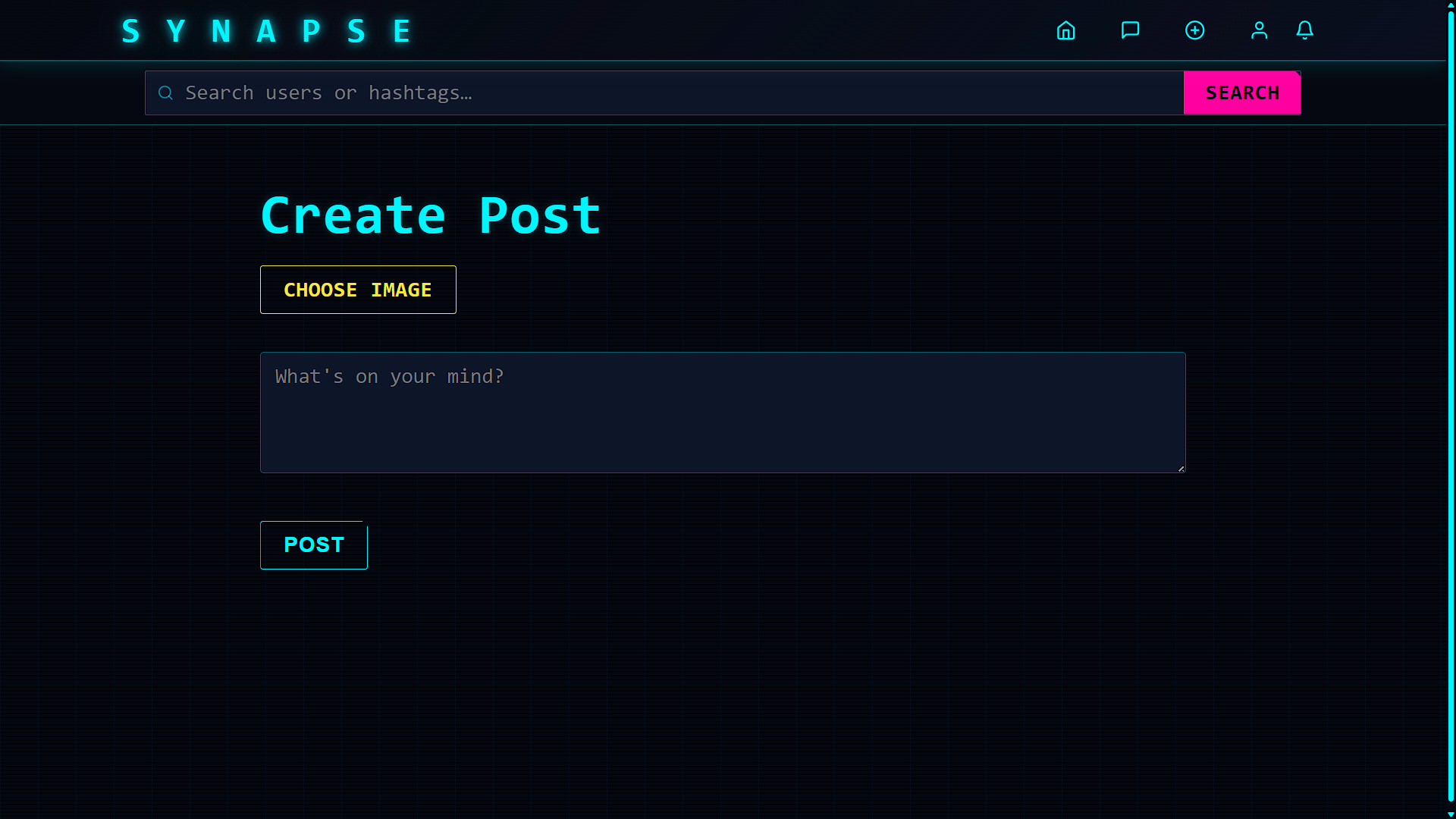Submit with the POST button
This screenshot has width=1456, height=819.
pyautogui.click(x=313, y=544)
